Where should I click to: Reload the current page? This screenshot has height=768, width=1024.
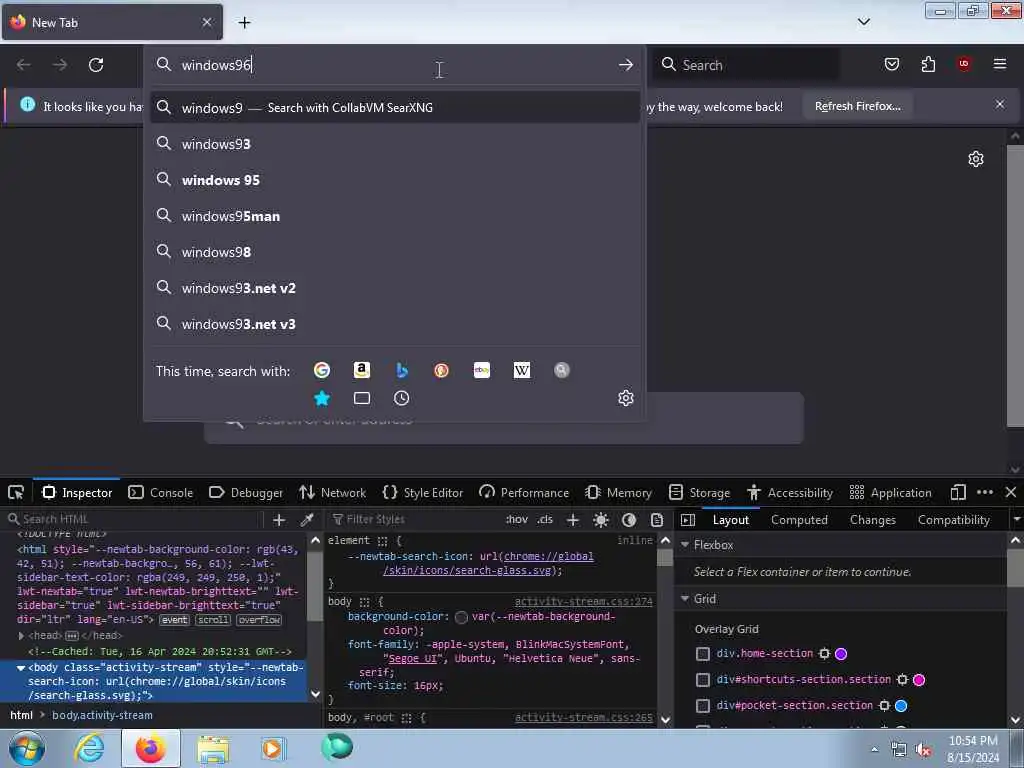pyautogui.click(x=96, y=65)
